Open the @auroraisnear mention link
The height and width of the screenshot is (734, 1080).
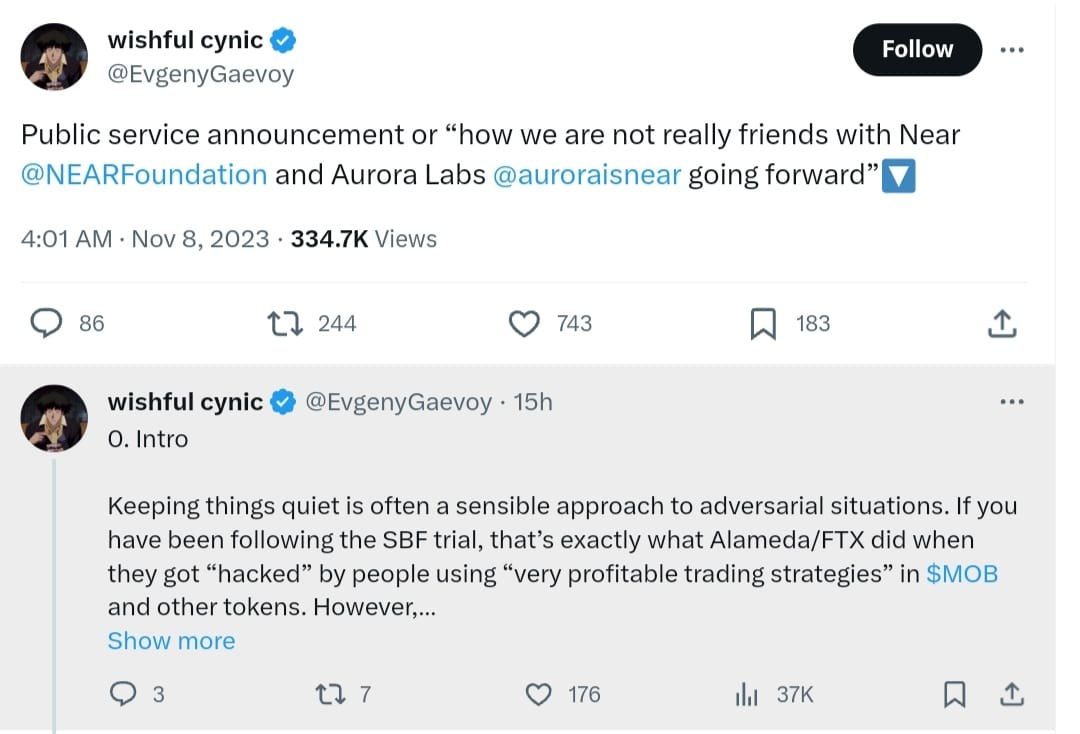[x=587, y=175]
